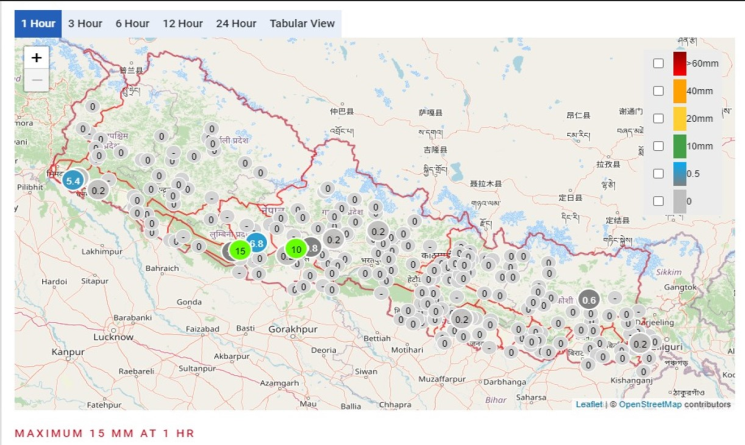This screenshot has width=745, height=445.
Task: Click the dark gray 8 marker beside green 10
Action: pyautogui.click(x=314, y=247)
